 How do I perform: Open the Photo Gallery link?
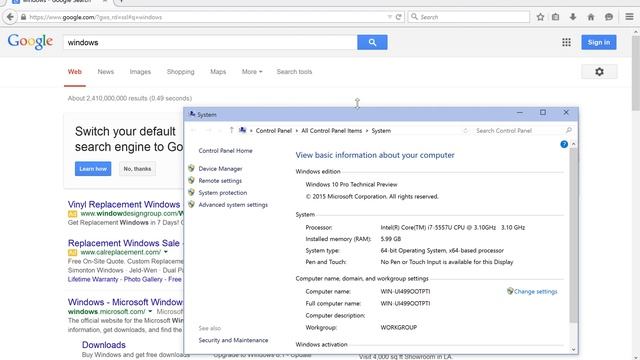(143, 280)
